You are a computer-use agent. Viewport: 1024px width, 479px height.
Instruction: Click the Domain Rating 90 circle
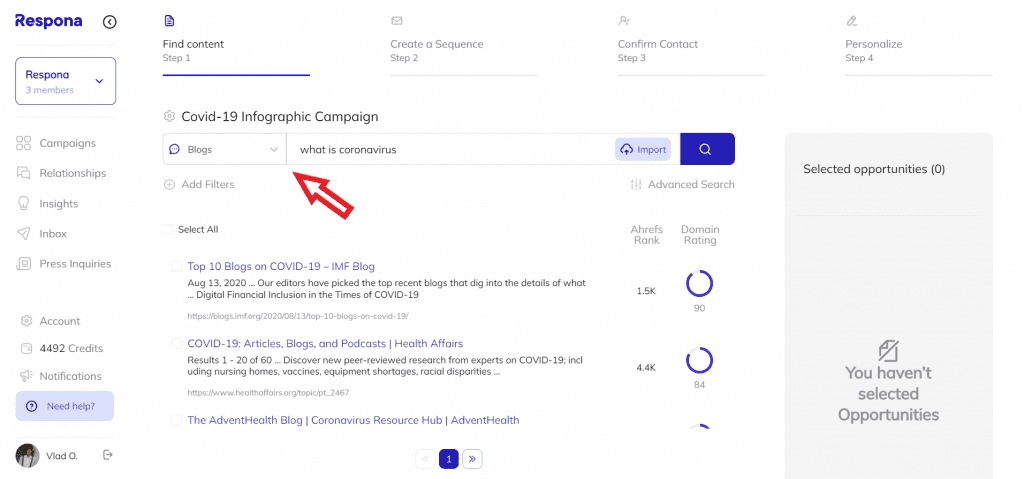[x=699, y=284]
